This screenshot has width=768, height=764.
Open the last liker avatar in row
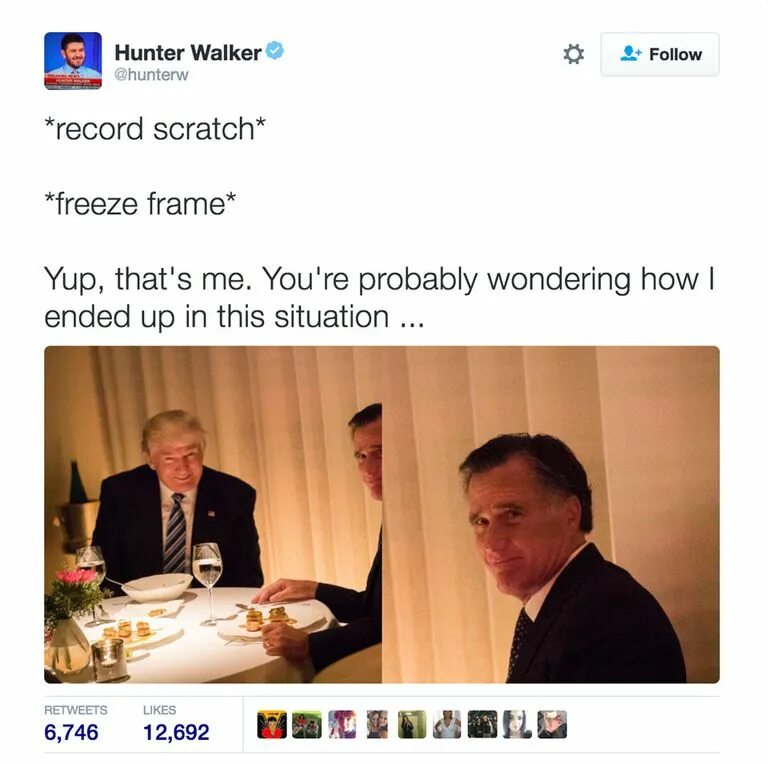(552, 724)
